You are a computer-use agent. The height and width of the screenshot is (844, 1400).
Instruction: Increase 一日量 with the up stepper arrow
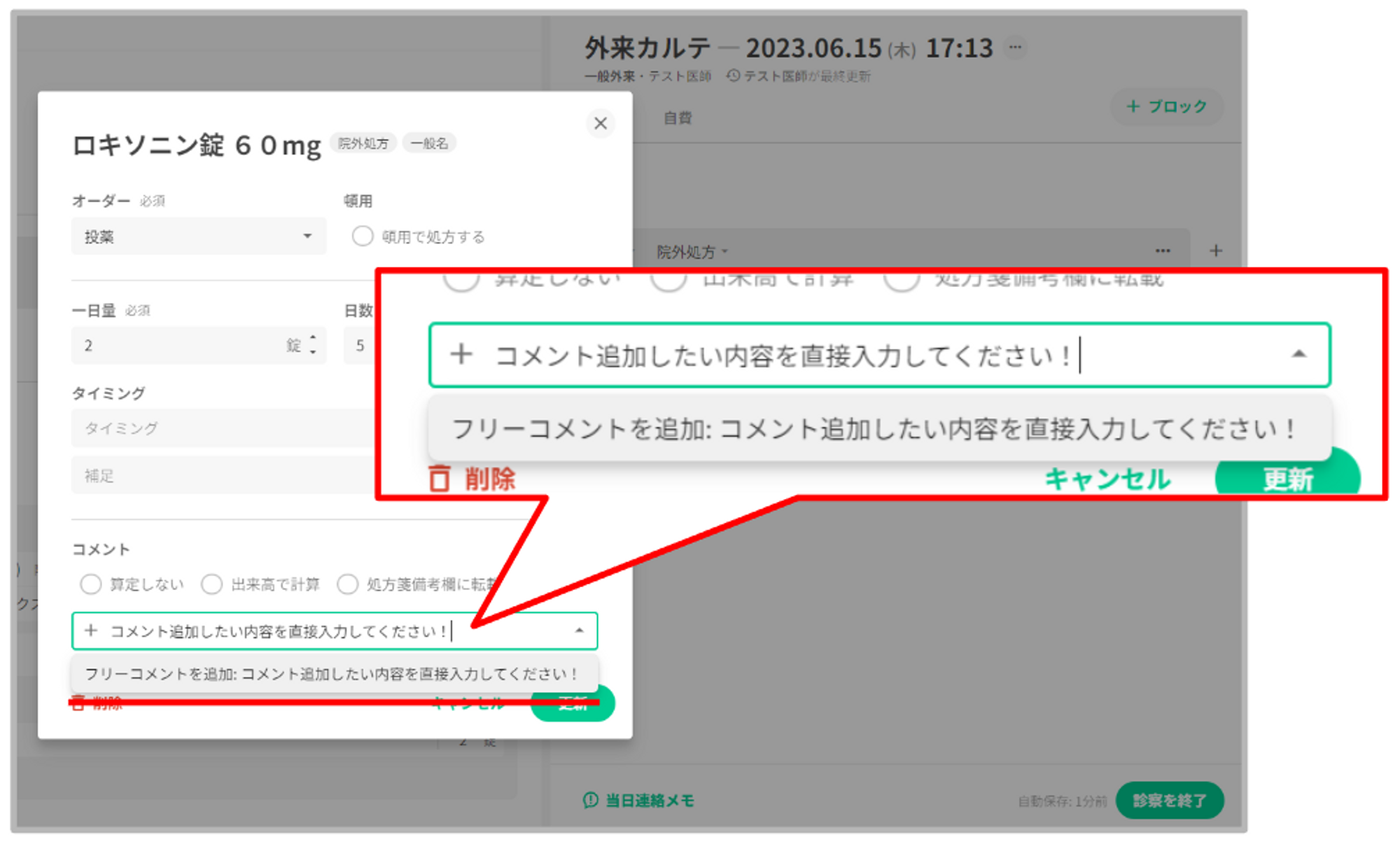pos(313,338)
